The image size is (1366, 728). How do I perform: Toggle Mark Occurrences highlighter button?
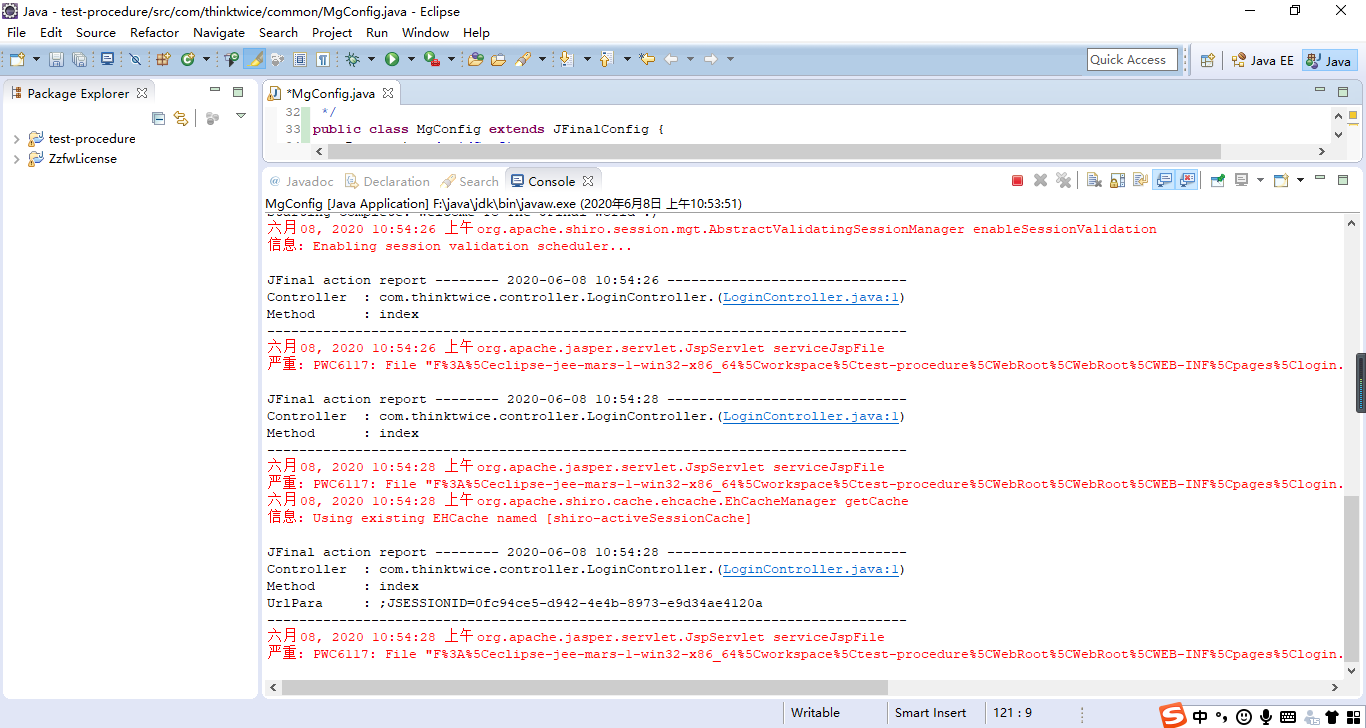click(254, 59)
